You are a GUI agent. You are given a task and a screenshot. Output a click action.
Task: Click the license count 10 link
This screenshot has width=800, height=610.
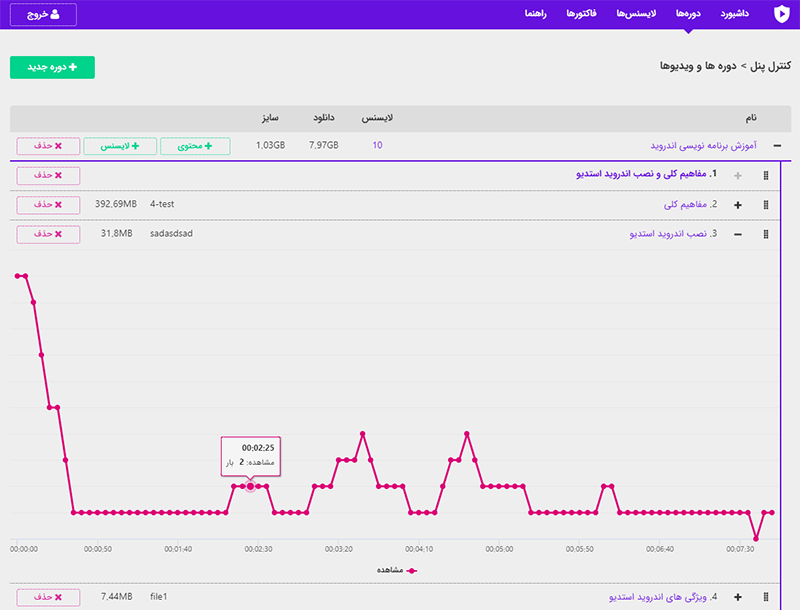click(x=377, y=145)
